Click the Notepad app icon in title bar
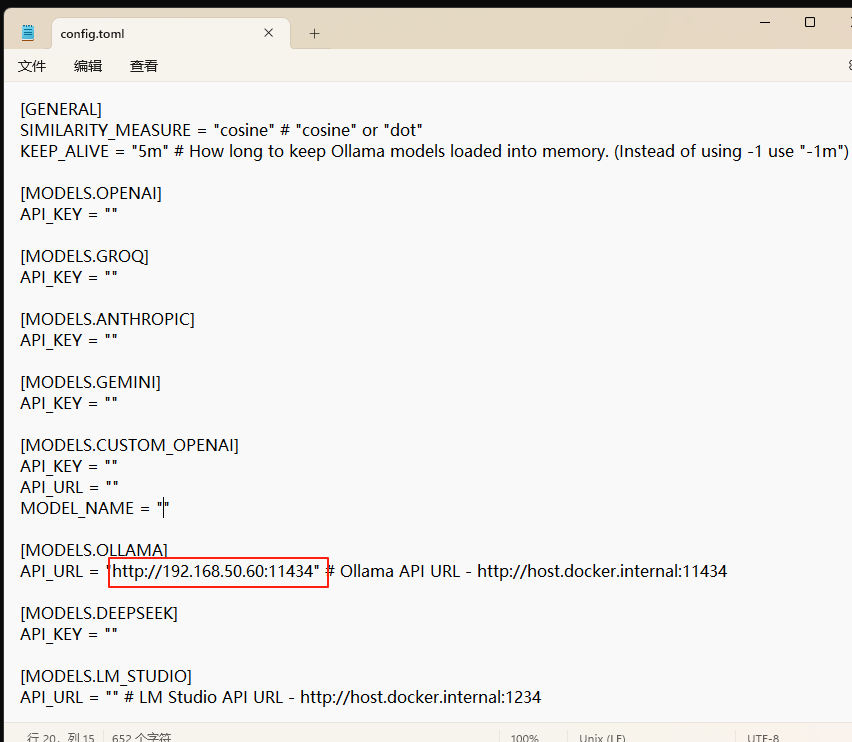The height and width of the screenshot is (742, 852). click(x=28, y=33)
